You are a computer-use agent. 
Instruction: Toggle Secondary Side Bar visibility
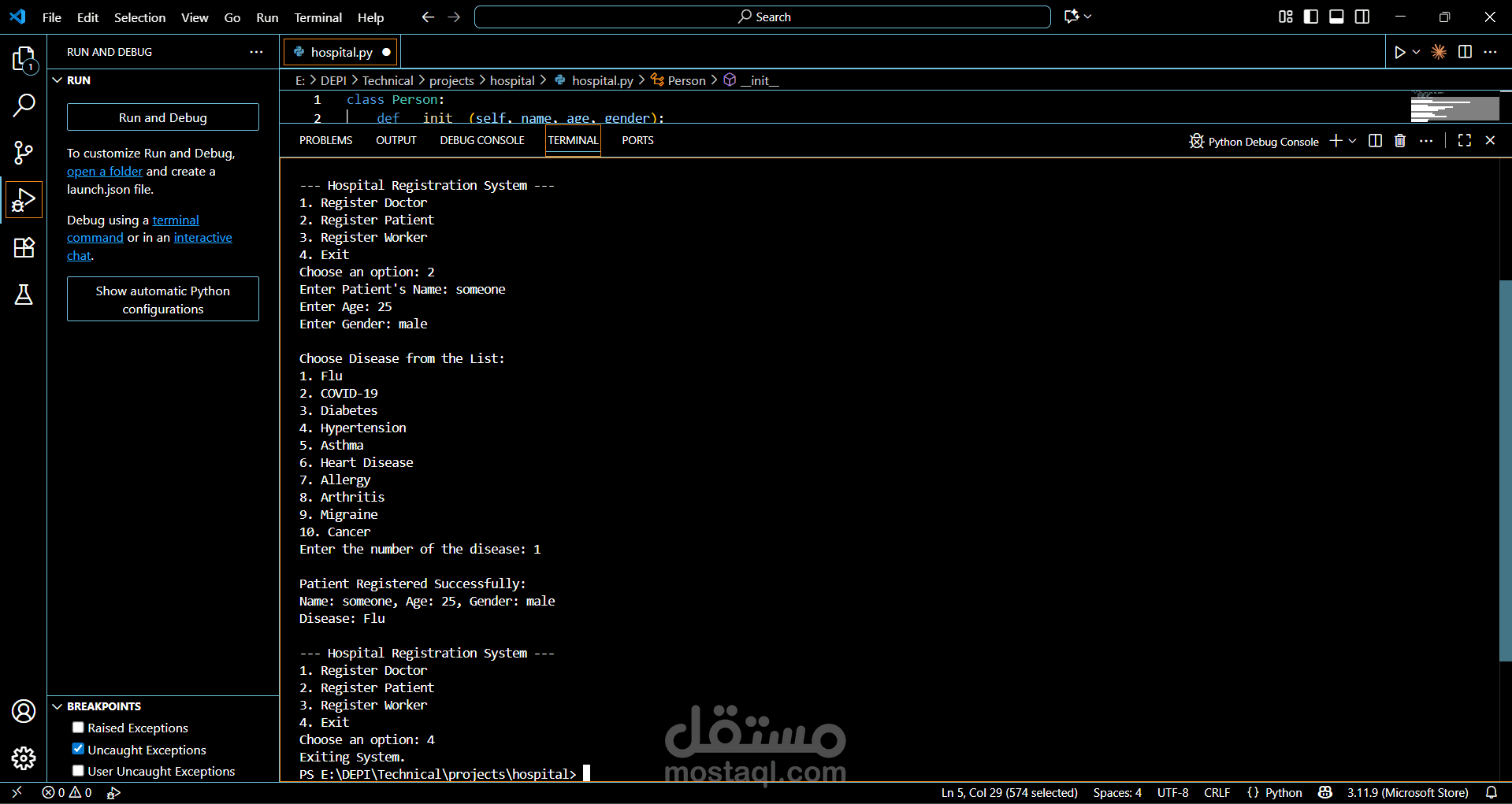click(x=1362, y=17)
